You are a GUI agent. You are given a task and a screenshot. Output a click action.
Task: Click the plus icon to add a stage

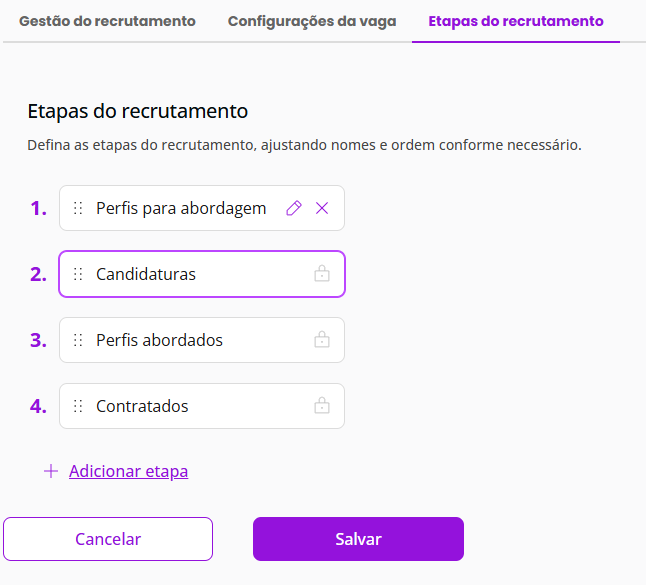tap(51, 471)
